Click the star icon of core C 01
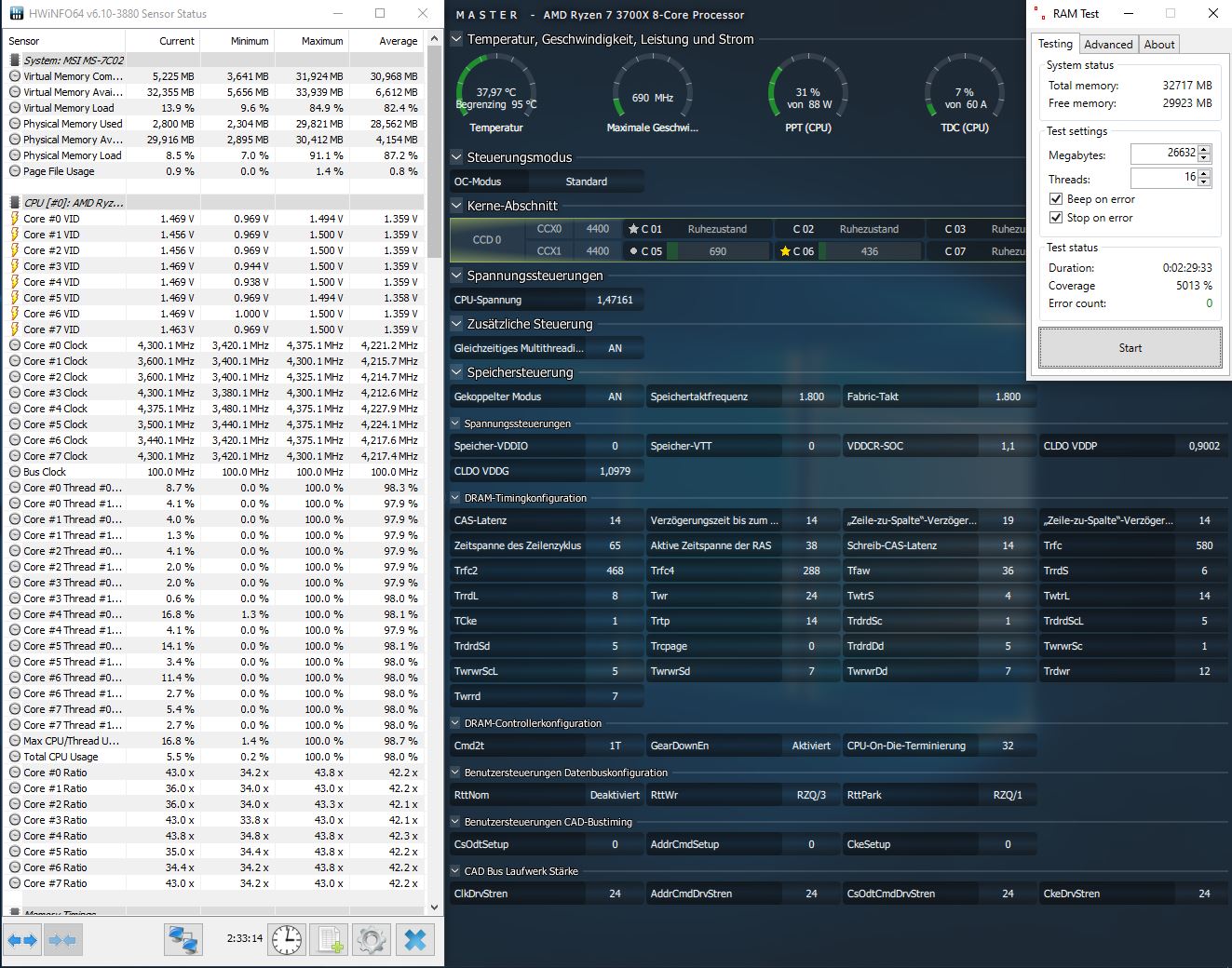The image size is (1232, 968). click(634, 229)
